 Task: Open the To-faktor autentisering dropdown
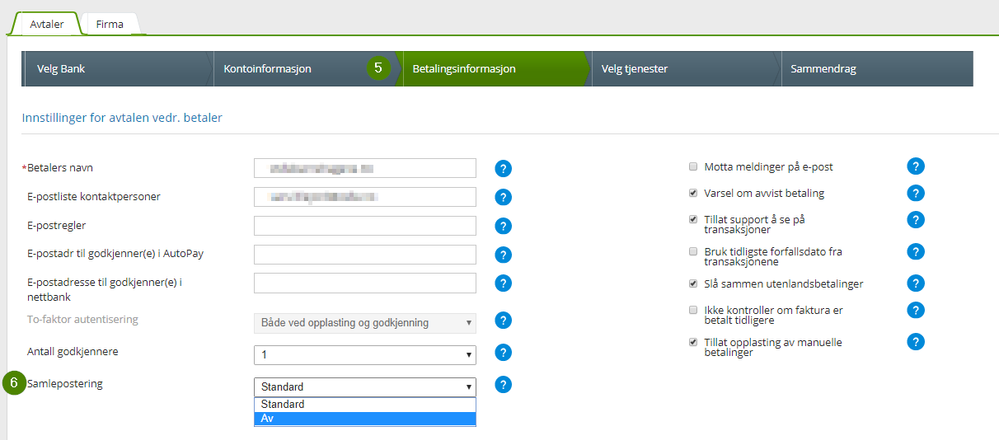coord(365,323)
